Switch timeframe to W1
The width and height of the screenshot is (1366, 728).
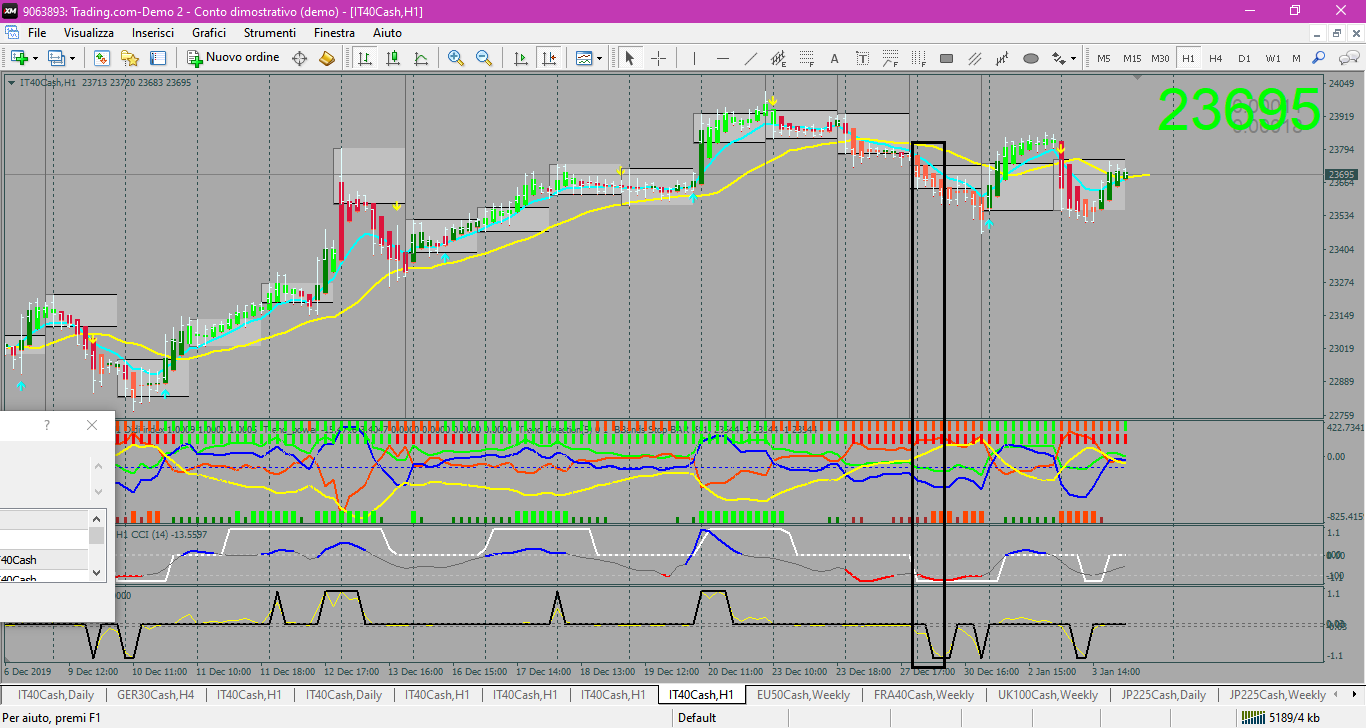[1272, 58]
